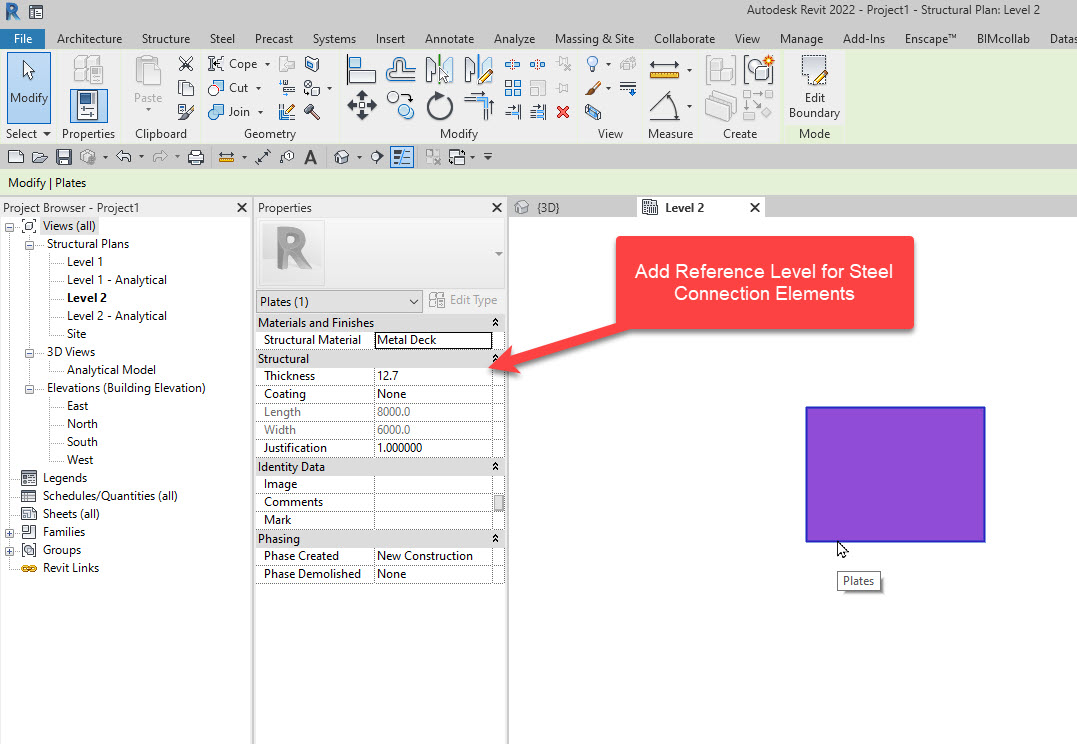Click the Cope tool

tap(234, 64)
